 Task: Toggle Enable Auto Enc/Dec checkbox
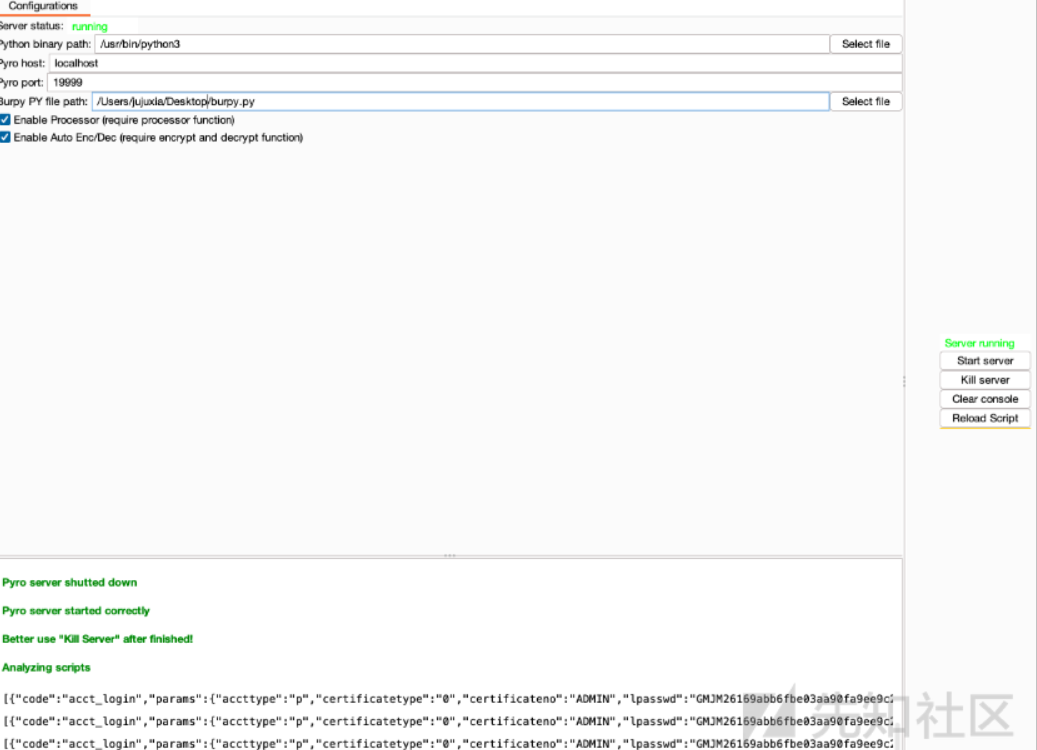(5, 138)
